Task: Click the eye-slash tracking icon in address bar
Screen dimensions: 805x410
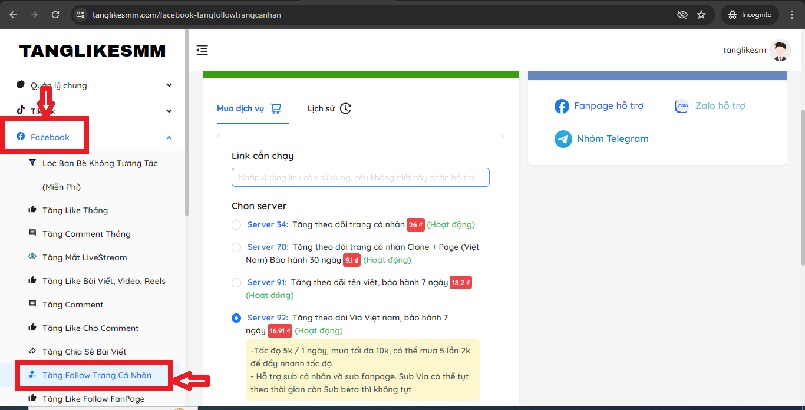Action: pyautogui.click(x=682, y=15)
